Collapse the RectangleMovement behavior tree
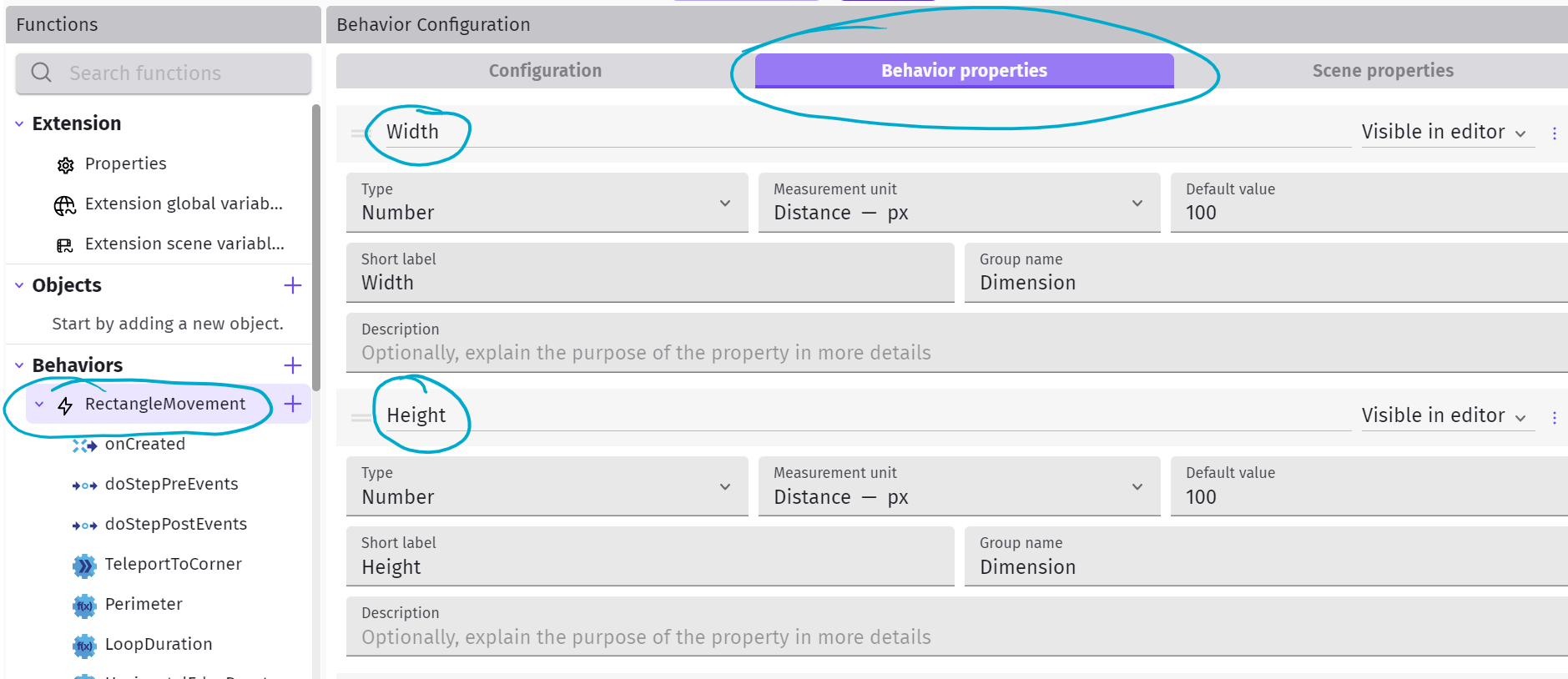 (39, 405)
